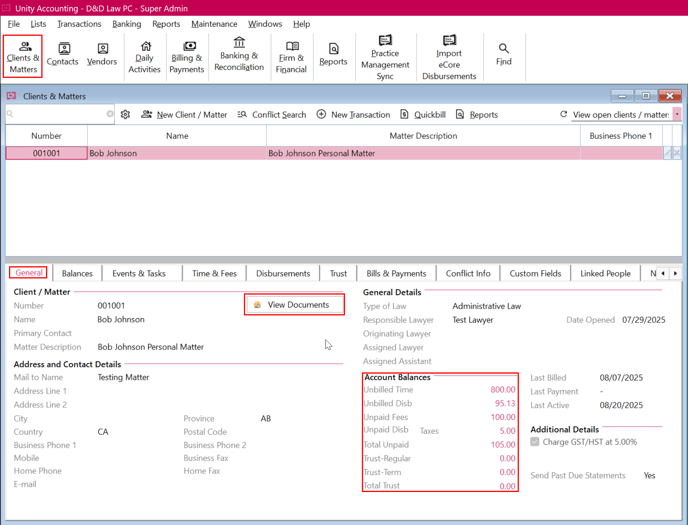This screenshot has width=688, height=525.
Task: Switch to the Bills & Payments tab
Action: 396,273
